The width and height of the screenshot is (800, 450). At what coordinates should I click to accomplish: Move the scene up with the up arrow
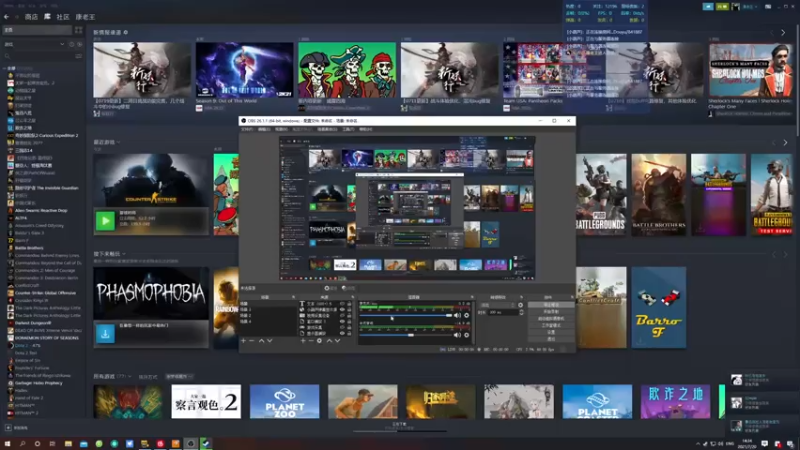click(x=261, y=340)
